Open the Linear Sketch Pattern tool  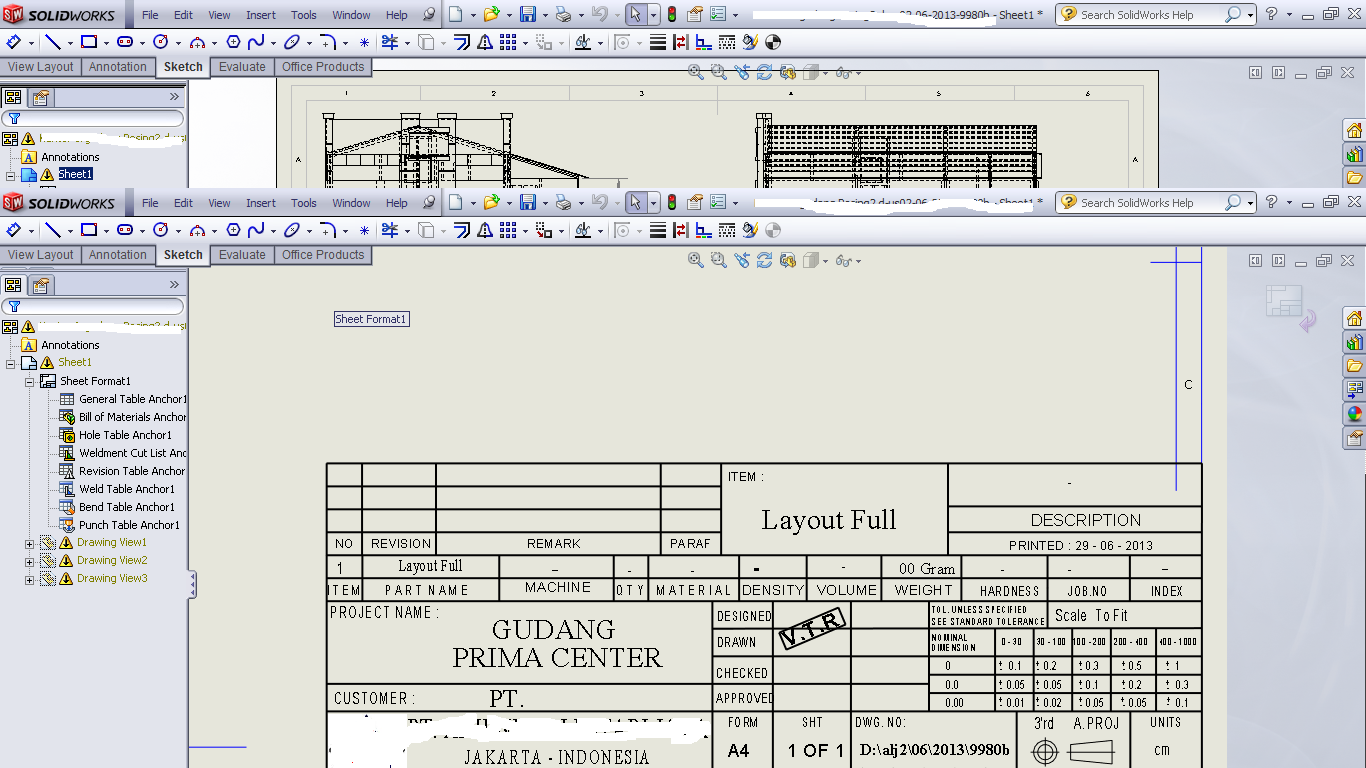[x=508, y=230]
